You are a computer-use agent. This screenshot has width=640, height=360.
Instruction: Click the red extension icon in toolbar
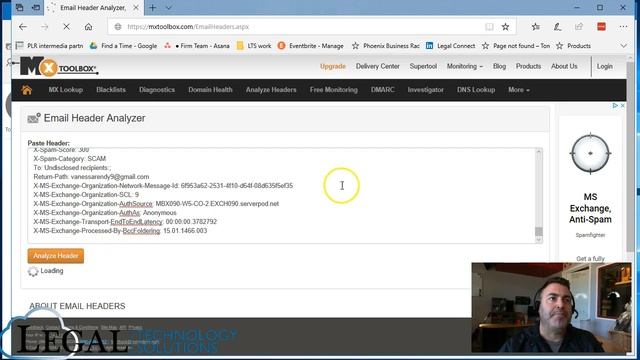point(601,27)
